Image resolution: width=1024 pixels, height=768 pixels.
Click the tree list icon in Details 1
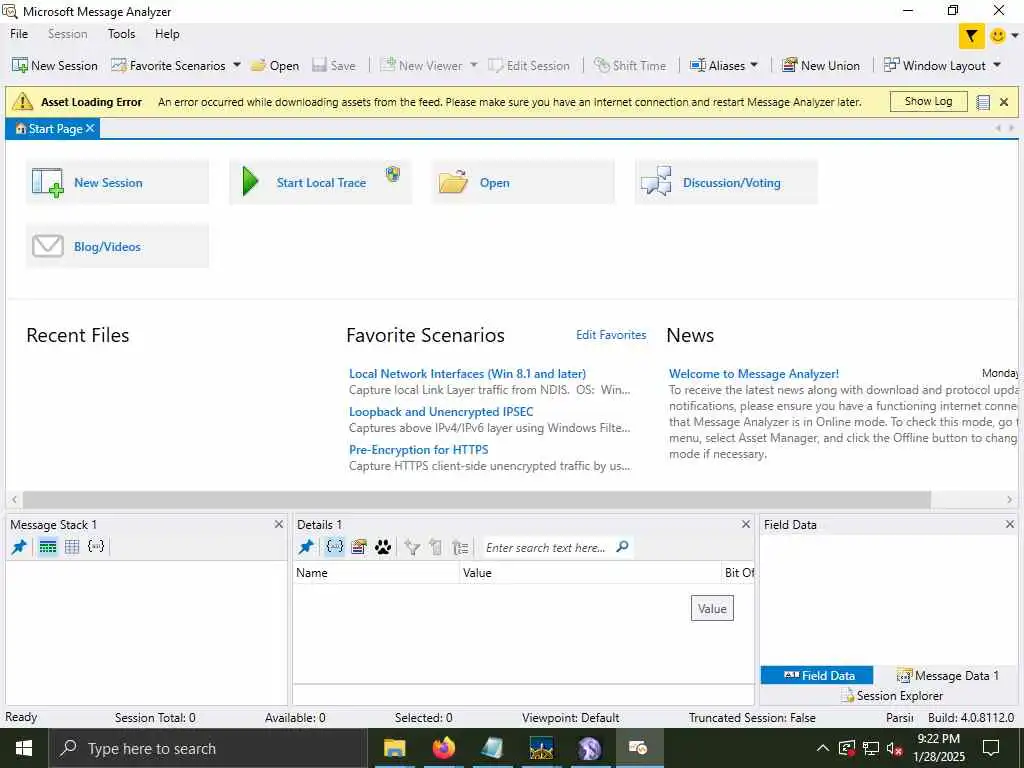point(460,547)
